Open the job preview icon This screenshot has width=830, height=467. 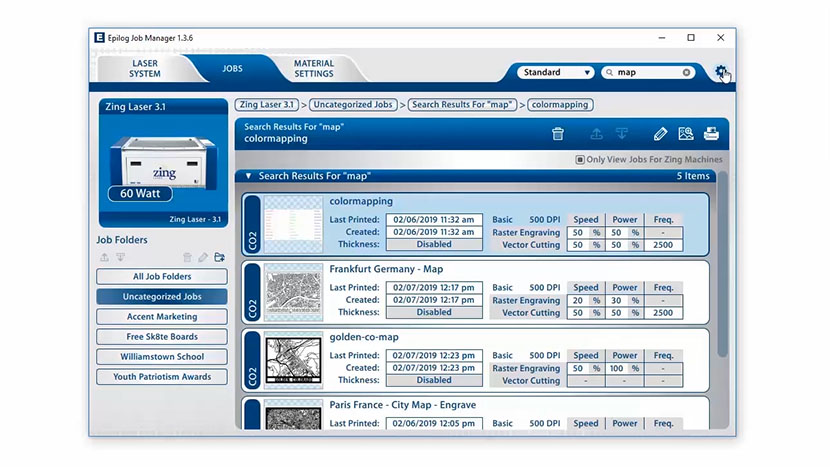(x=686, y=134)
